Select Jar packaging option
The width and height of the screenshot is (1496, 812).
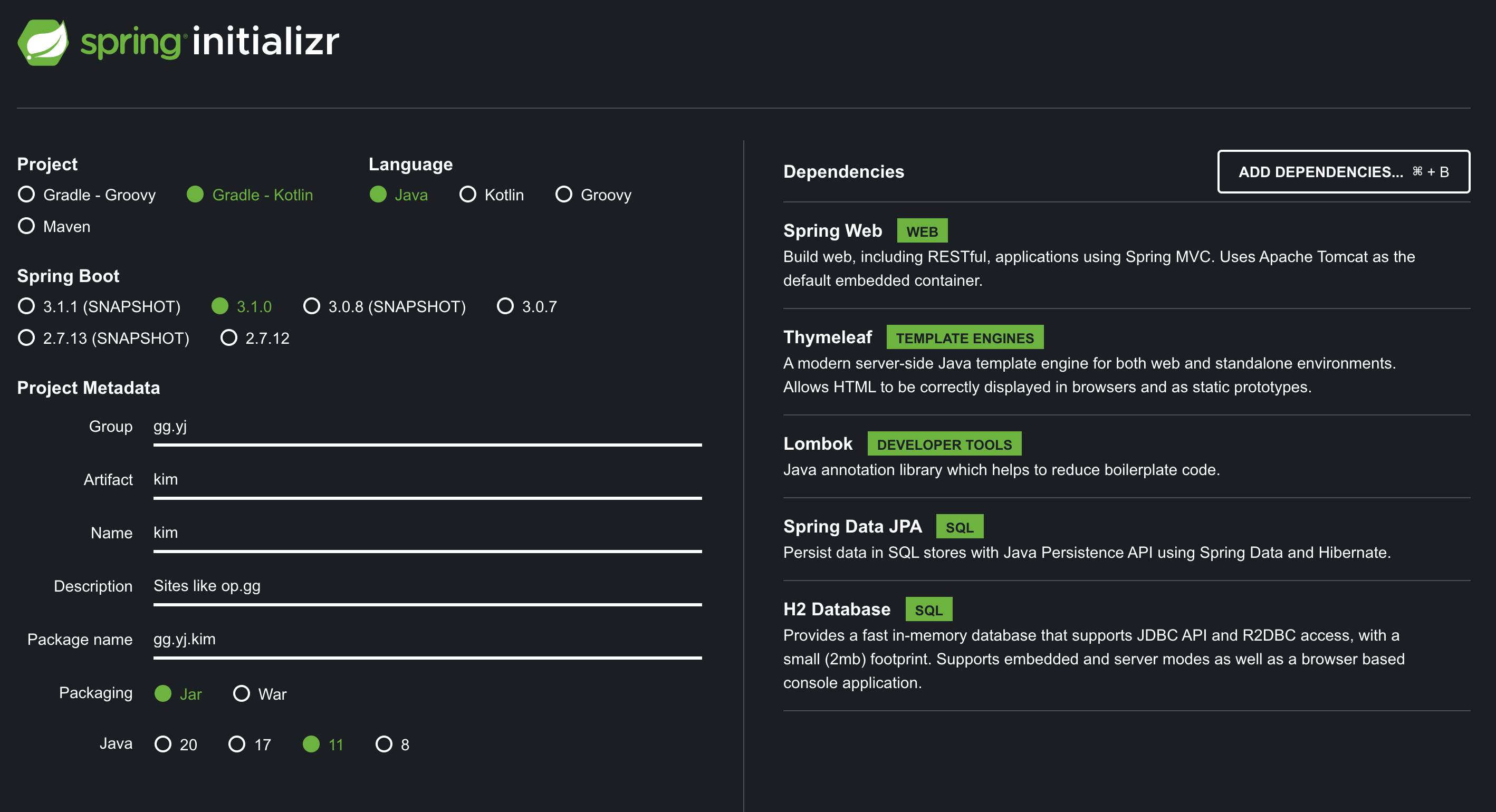coord(178,693)
